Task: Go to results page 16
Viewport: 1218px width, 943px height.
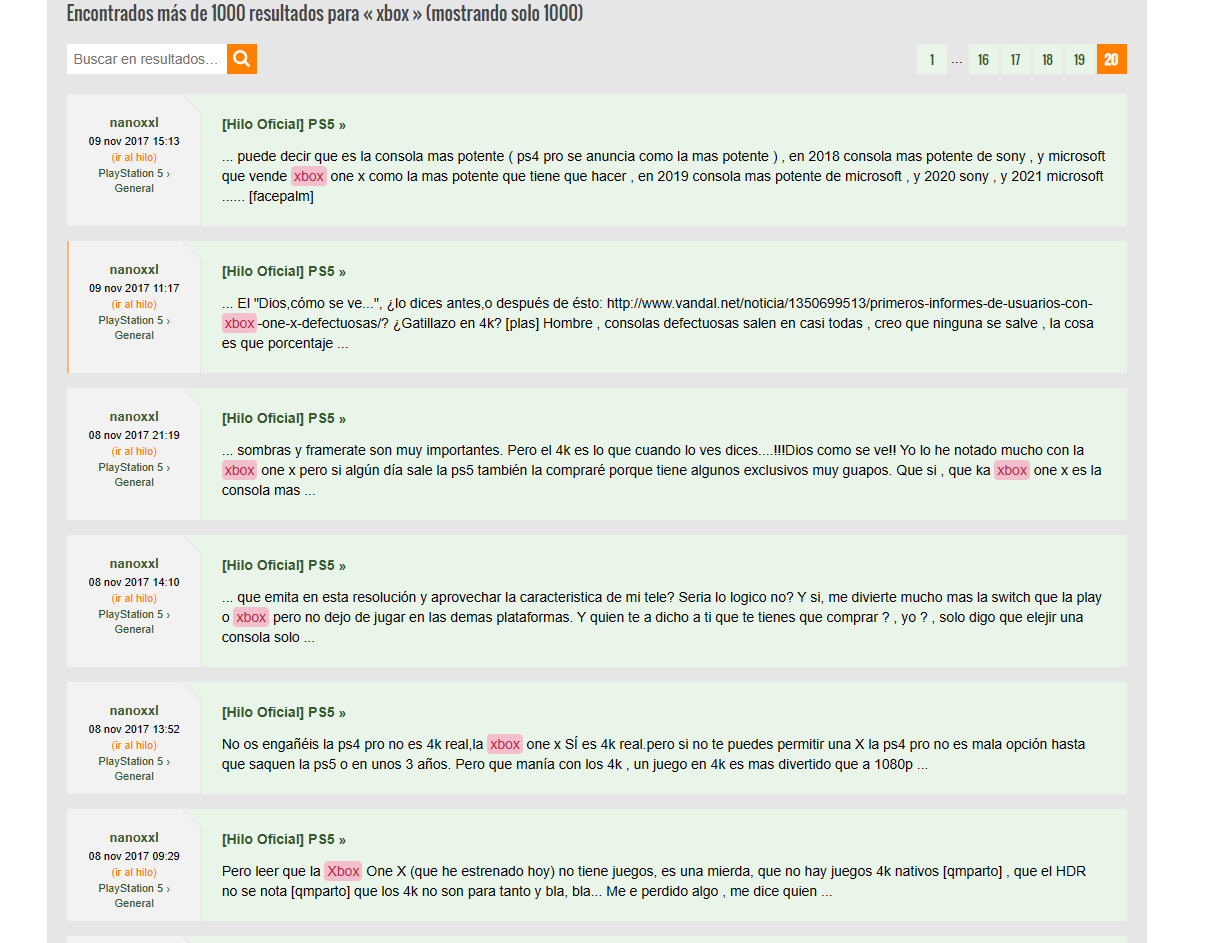Action: [983, 59]
